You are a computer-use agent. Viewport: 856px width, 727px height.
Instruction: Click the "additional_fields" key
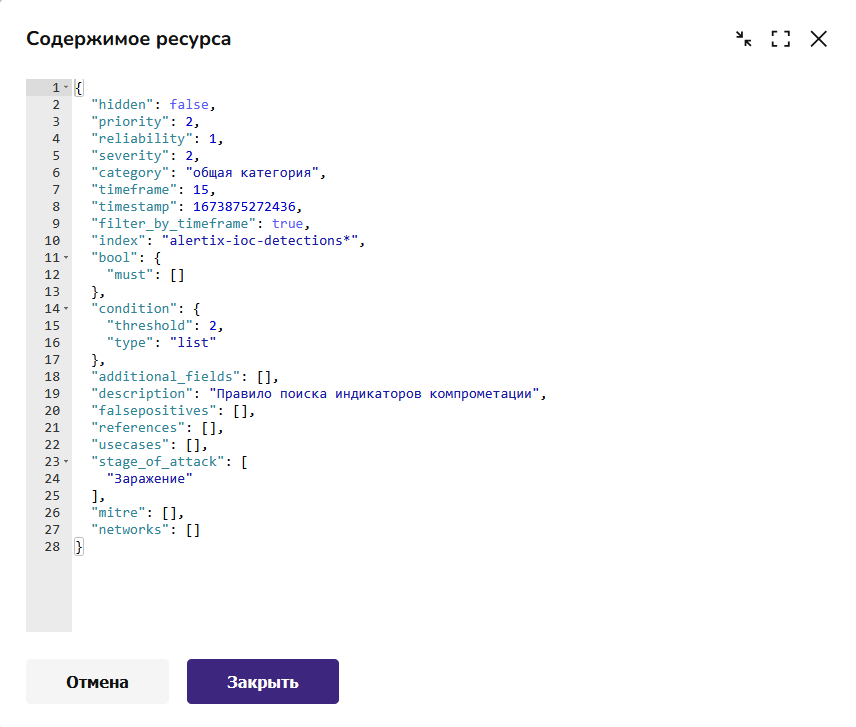(x=165, y=377)
